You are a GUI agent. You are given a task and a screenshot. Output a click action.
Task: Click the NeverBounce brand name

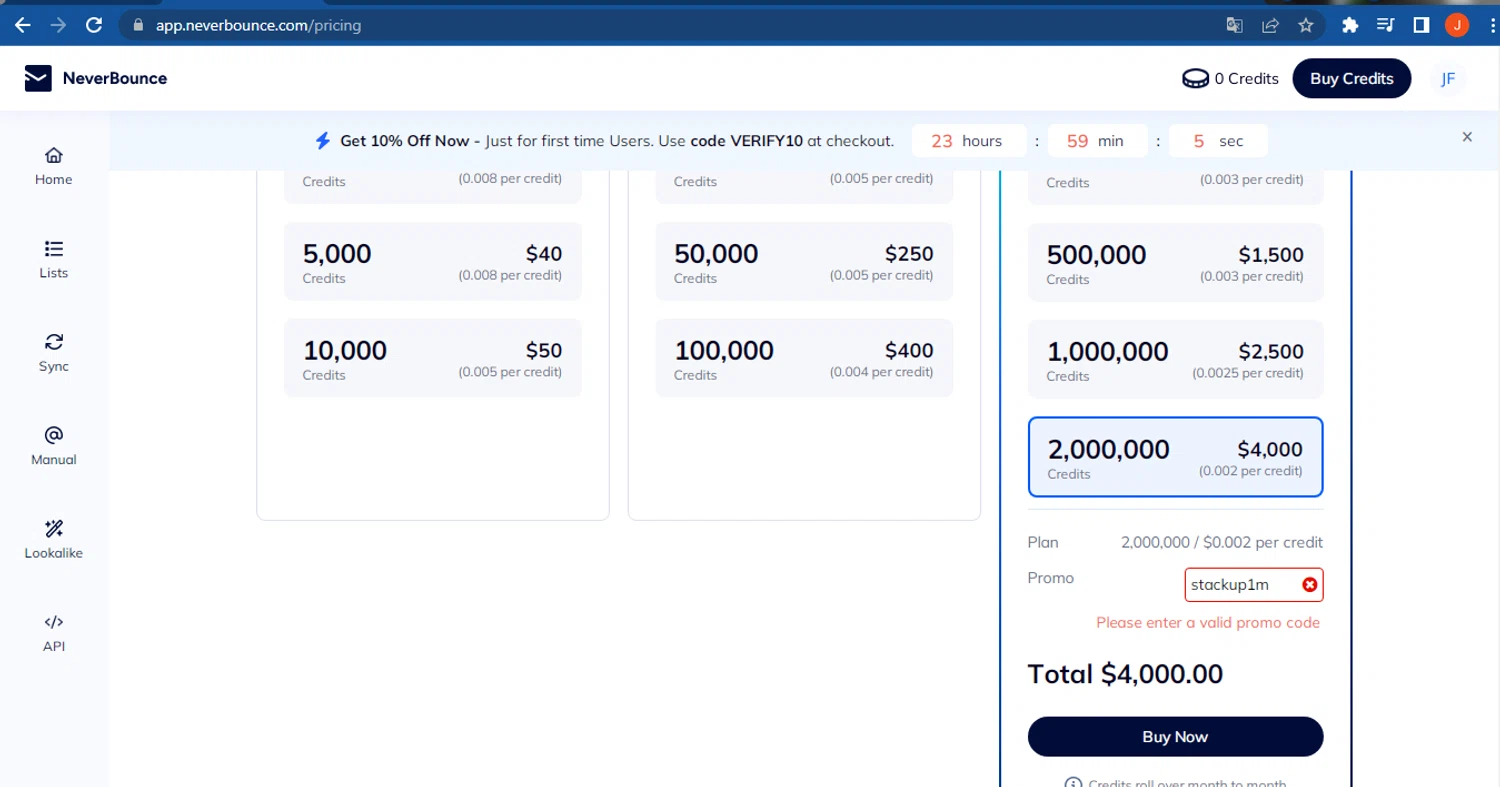pos(115,78)
